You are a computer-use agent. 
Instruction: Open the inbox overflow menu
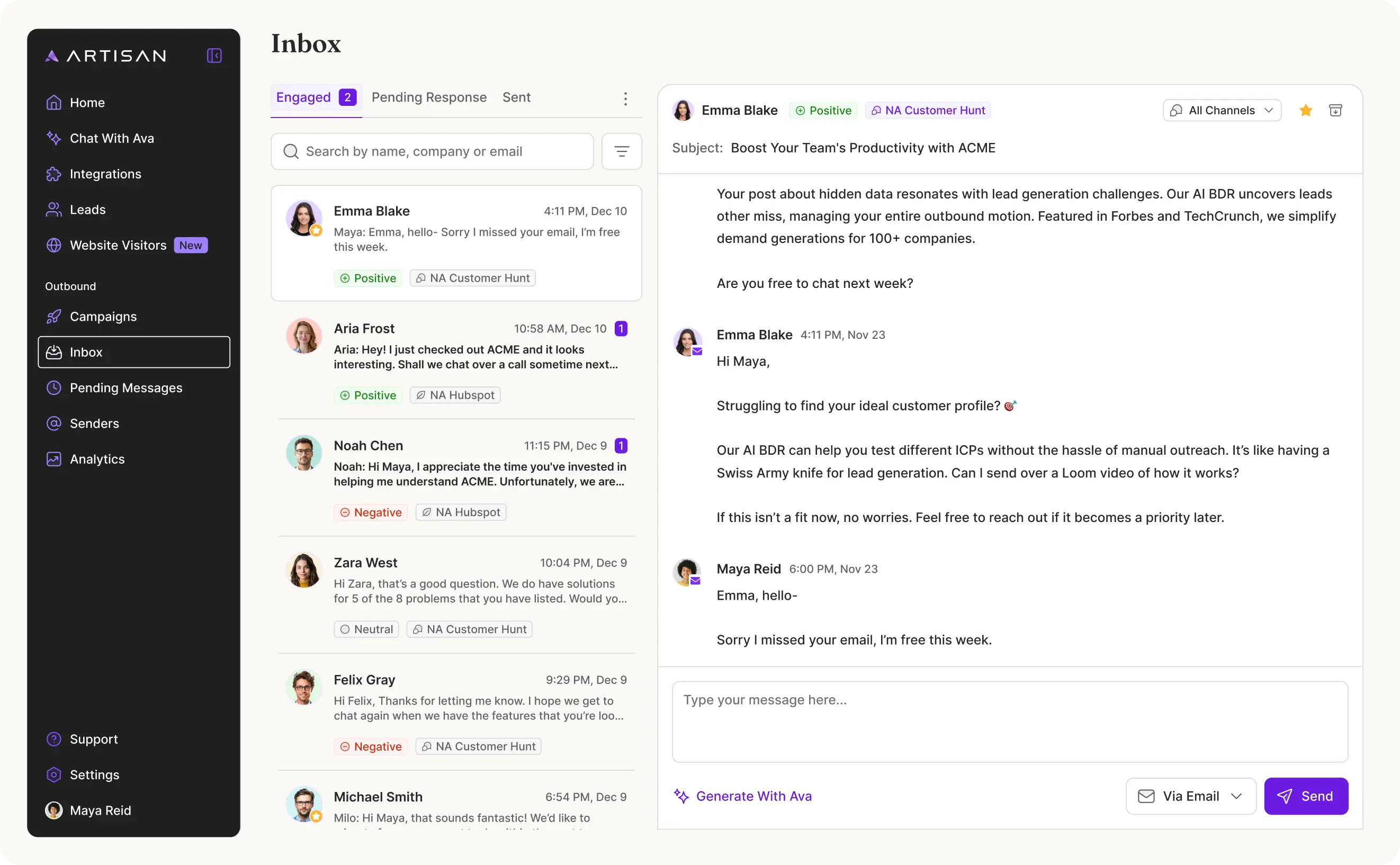point(625,98)
